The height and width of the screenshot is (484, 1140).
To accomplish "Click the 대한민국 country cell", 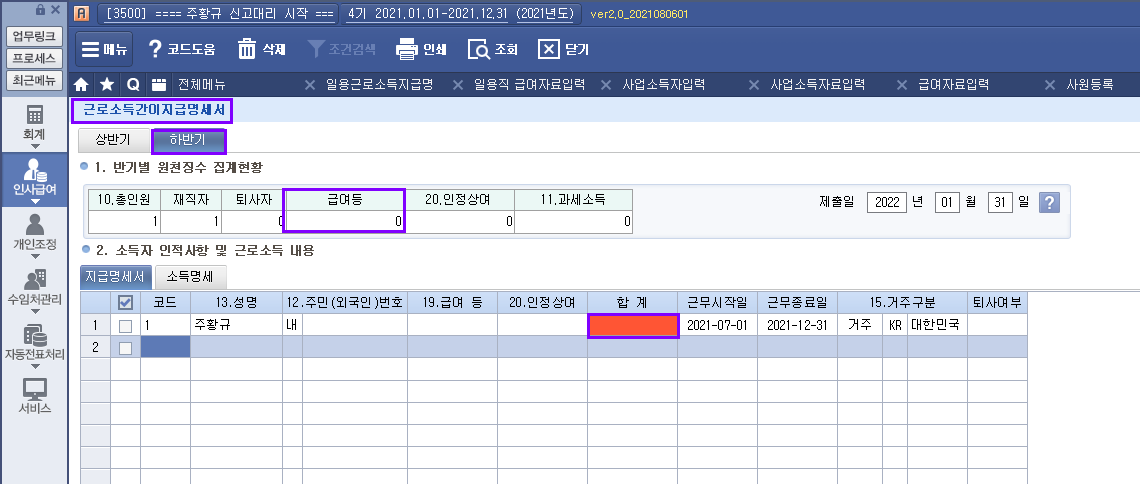I will 936,325.
